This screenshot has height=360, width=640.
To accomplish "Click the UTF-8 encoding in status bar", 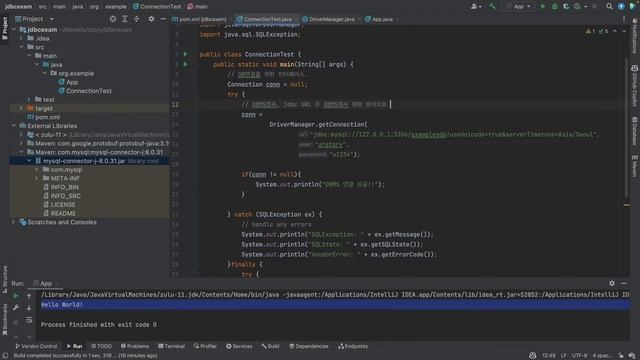I will 580,356.
